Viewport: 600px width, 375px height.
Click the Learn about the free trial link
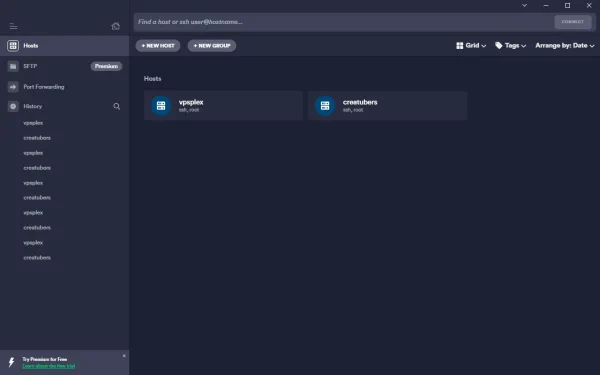coord(49,366)
